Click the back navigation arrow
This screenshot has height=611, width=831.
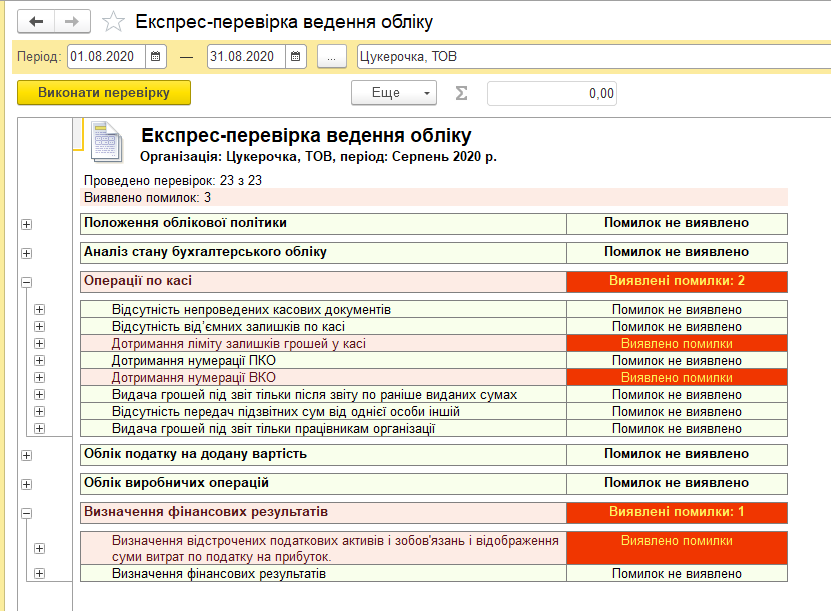click(x=36, y=21)
